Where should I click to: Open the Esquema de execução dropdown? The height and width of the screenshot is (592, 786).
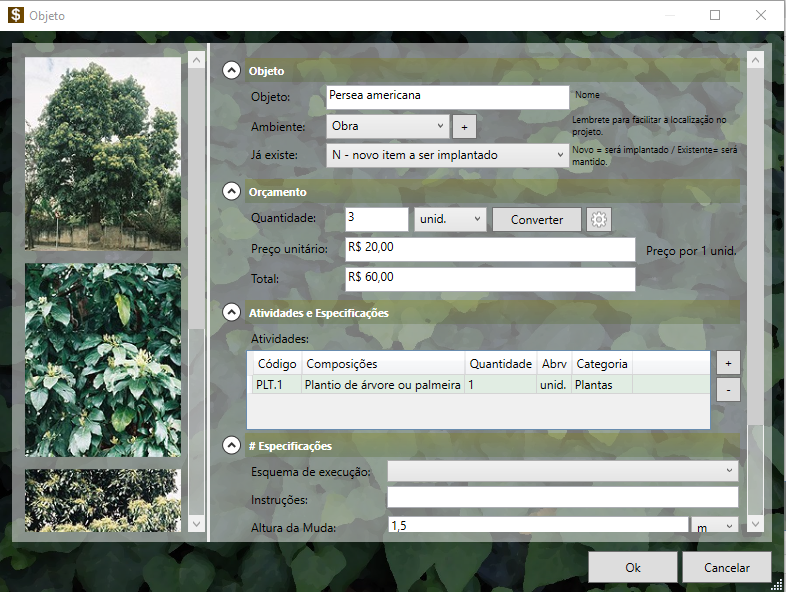pyautogui.click(x=562, y=471)
